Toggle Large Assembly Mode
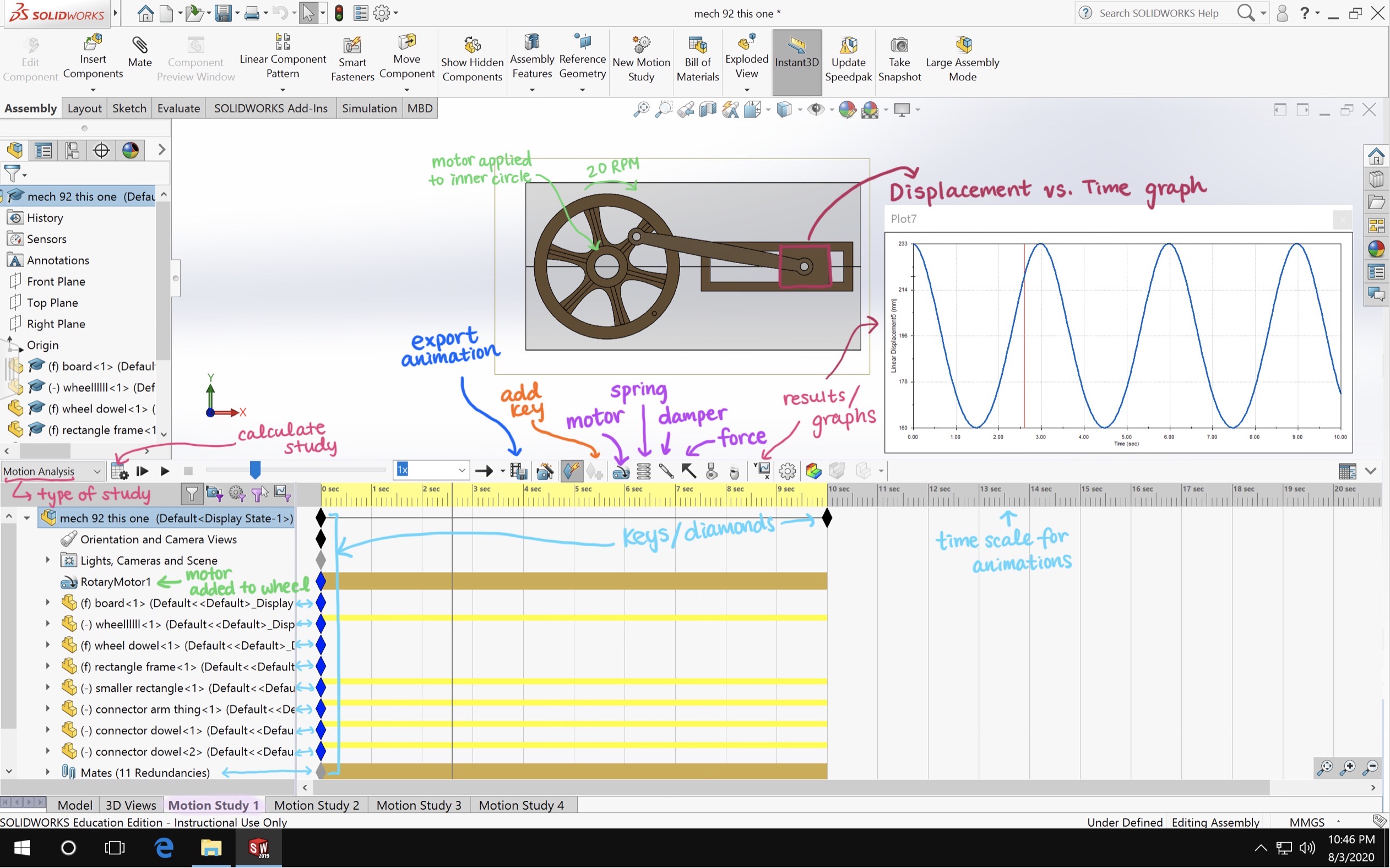This screenshot has width=1390, height=868. (x=963, y=59)
